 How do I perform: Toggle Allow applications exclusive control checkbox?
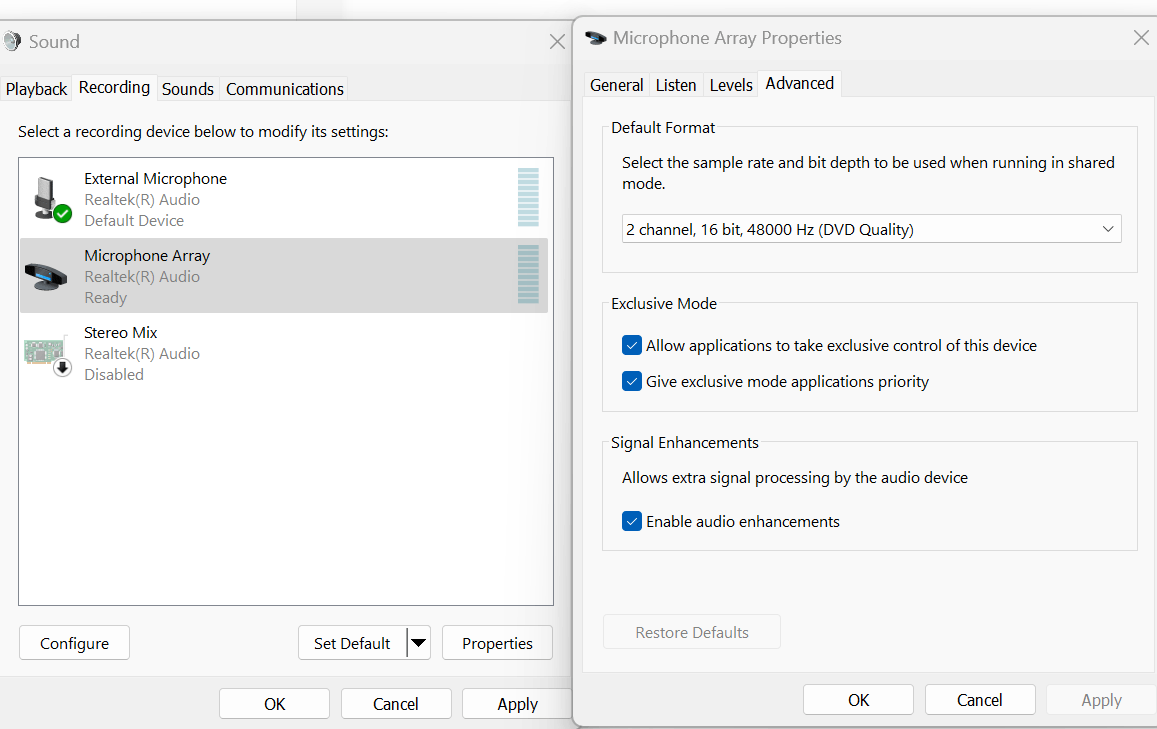[x=632, y=345]
